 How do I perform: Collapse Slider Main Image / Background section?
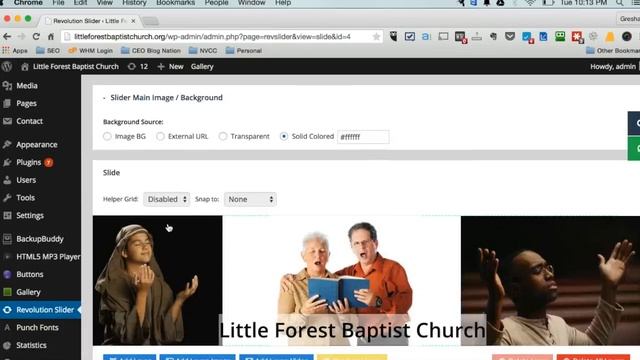(104, 98)
